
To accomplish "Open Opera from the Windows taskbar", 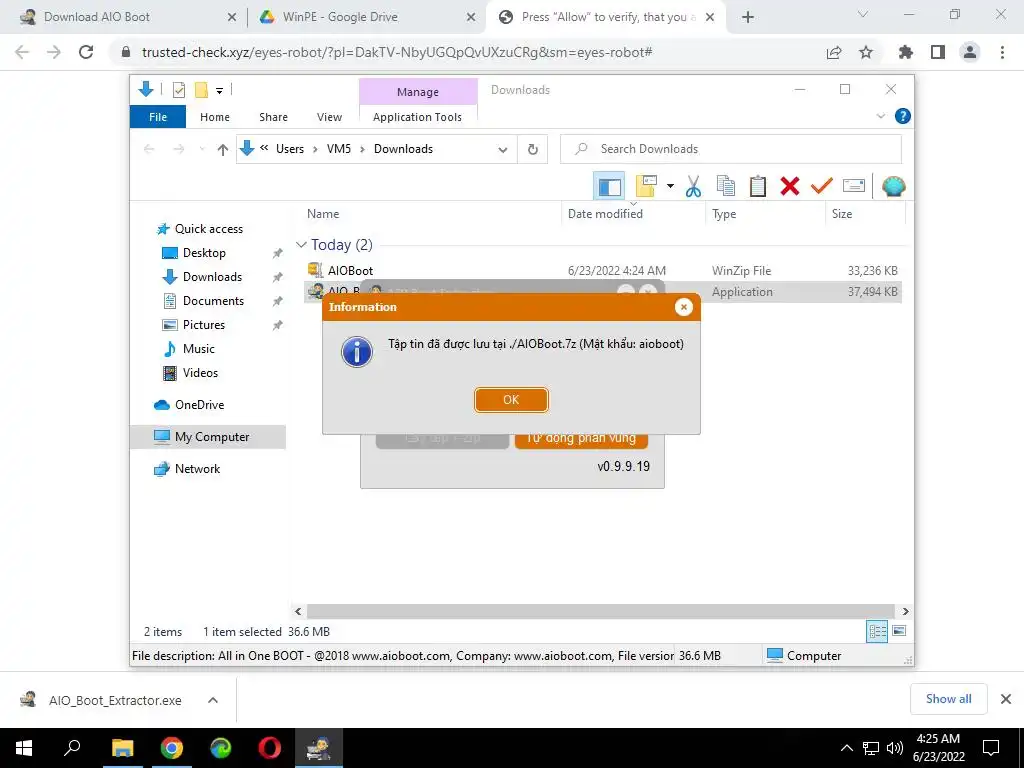I will (269, 748).
